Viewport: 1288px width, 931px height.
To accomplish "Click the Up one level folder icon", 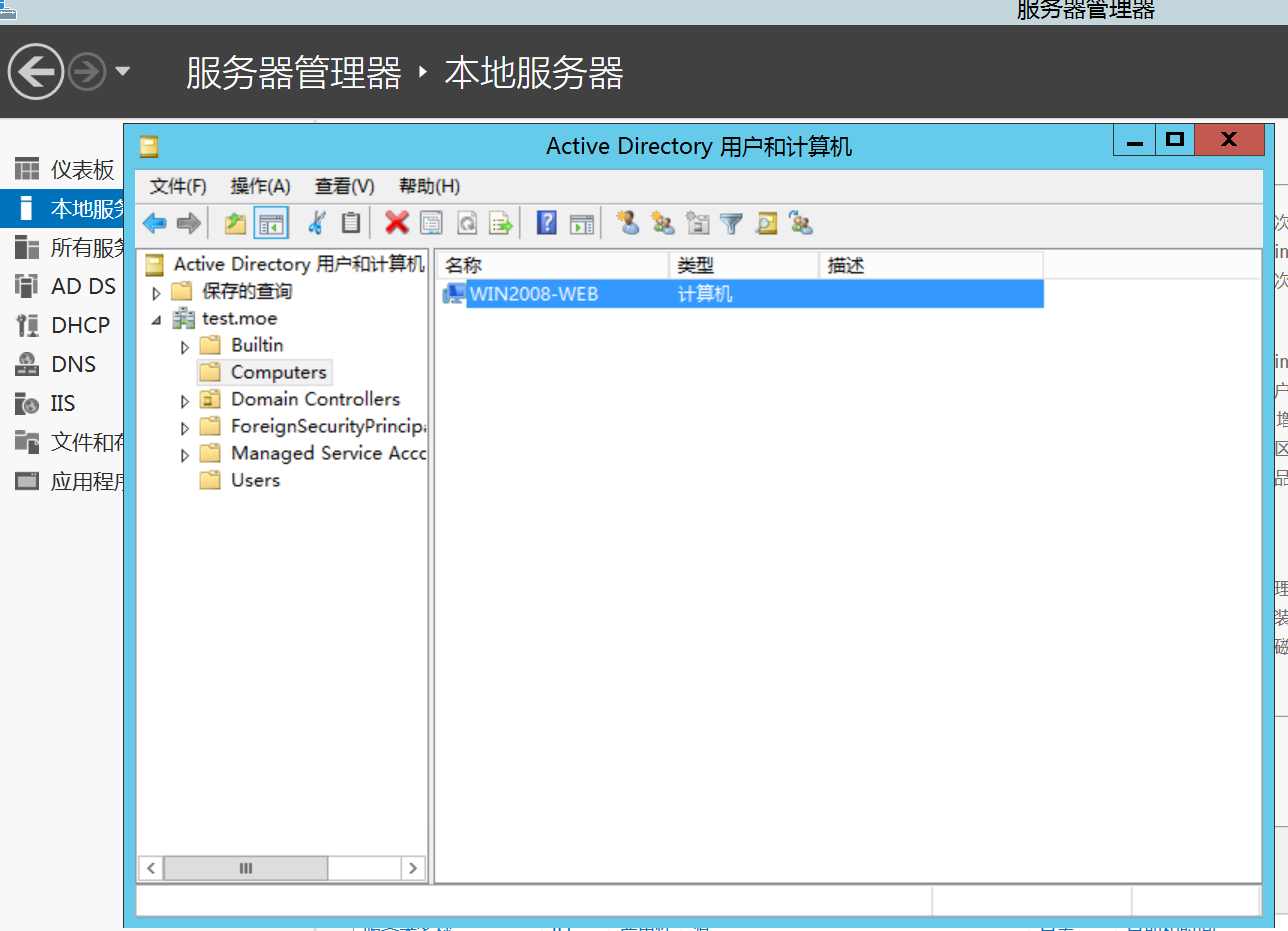I will [235, 223].
